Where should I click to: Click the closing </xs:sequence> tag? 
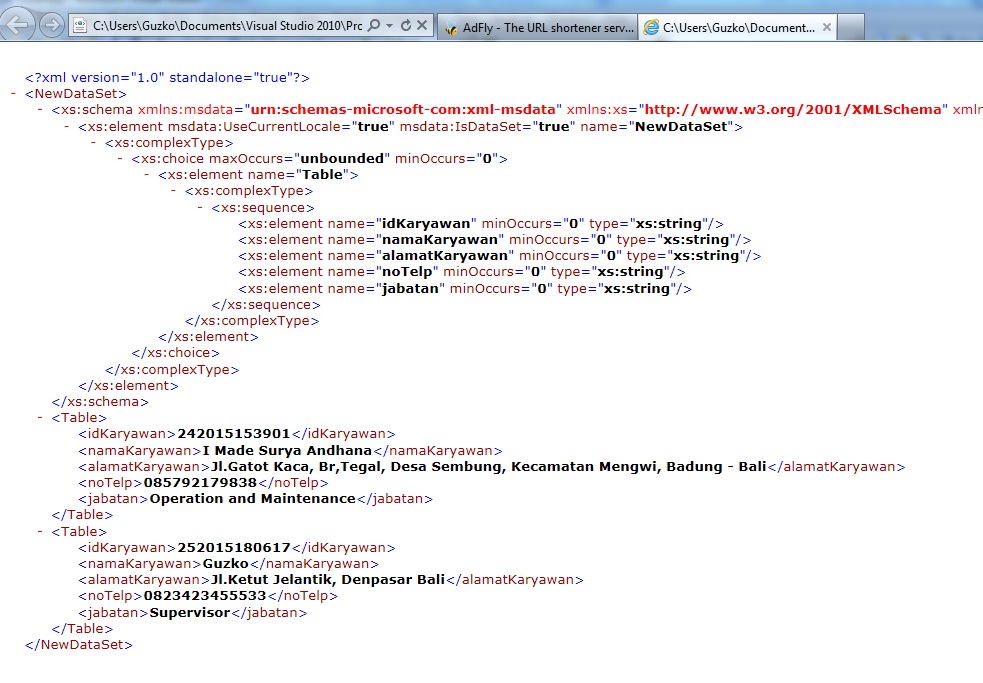(266, 305)
